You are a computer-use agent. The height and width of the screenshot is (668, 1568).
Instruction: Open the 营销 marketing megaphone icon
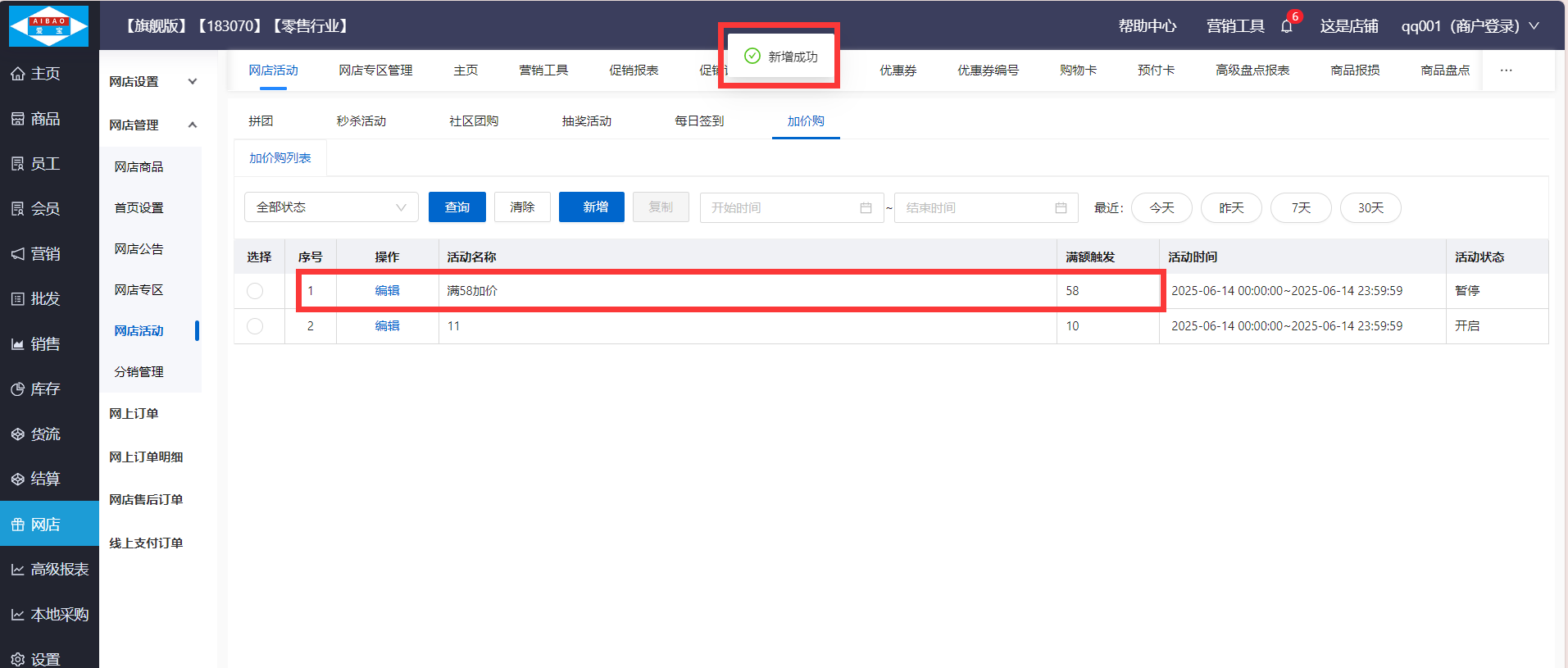pos(18,254)
